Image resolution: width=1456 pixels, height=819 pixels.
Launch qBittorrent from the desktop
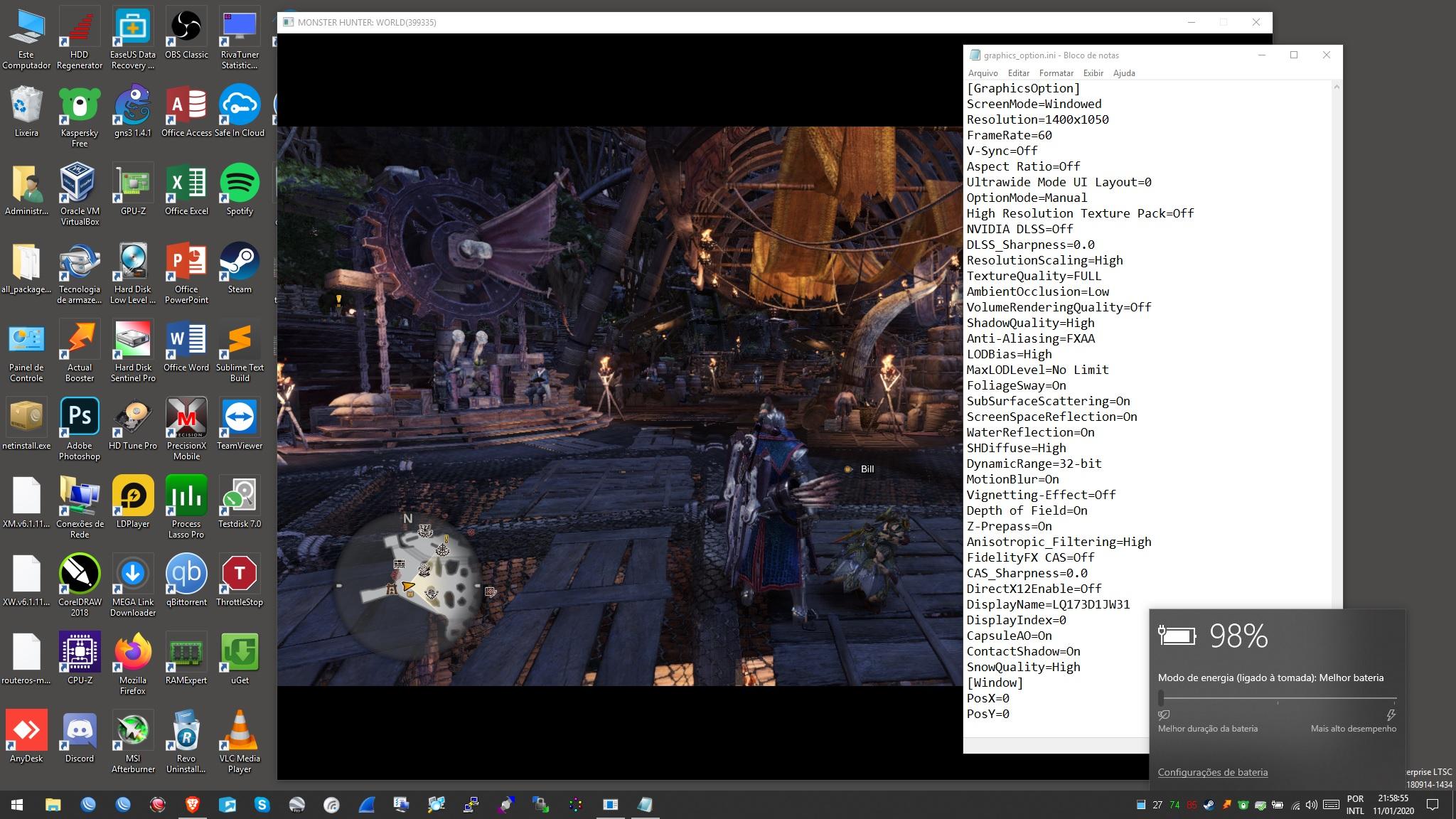tap(186, 579)
